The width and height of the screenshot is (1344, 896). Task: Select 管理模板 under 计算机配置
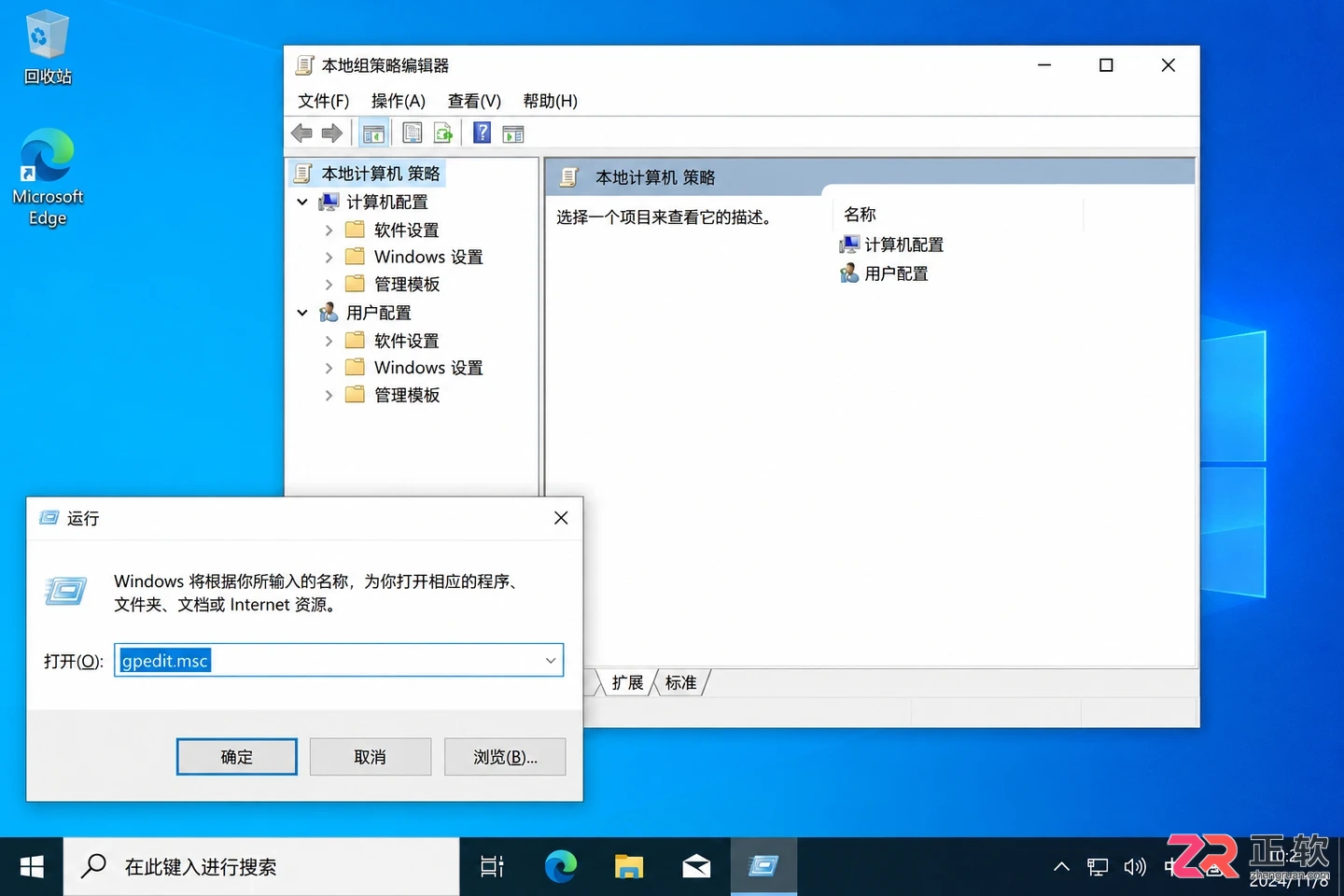point(407,284)
